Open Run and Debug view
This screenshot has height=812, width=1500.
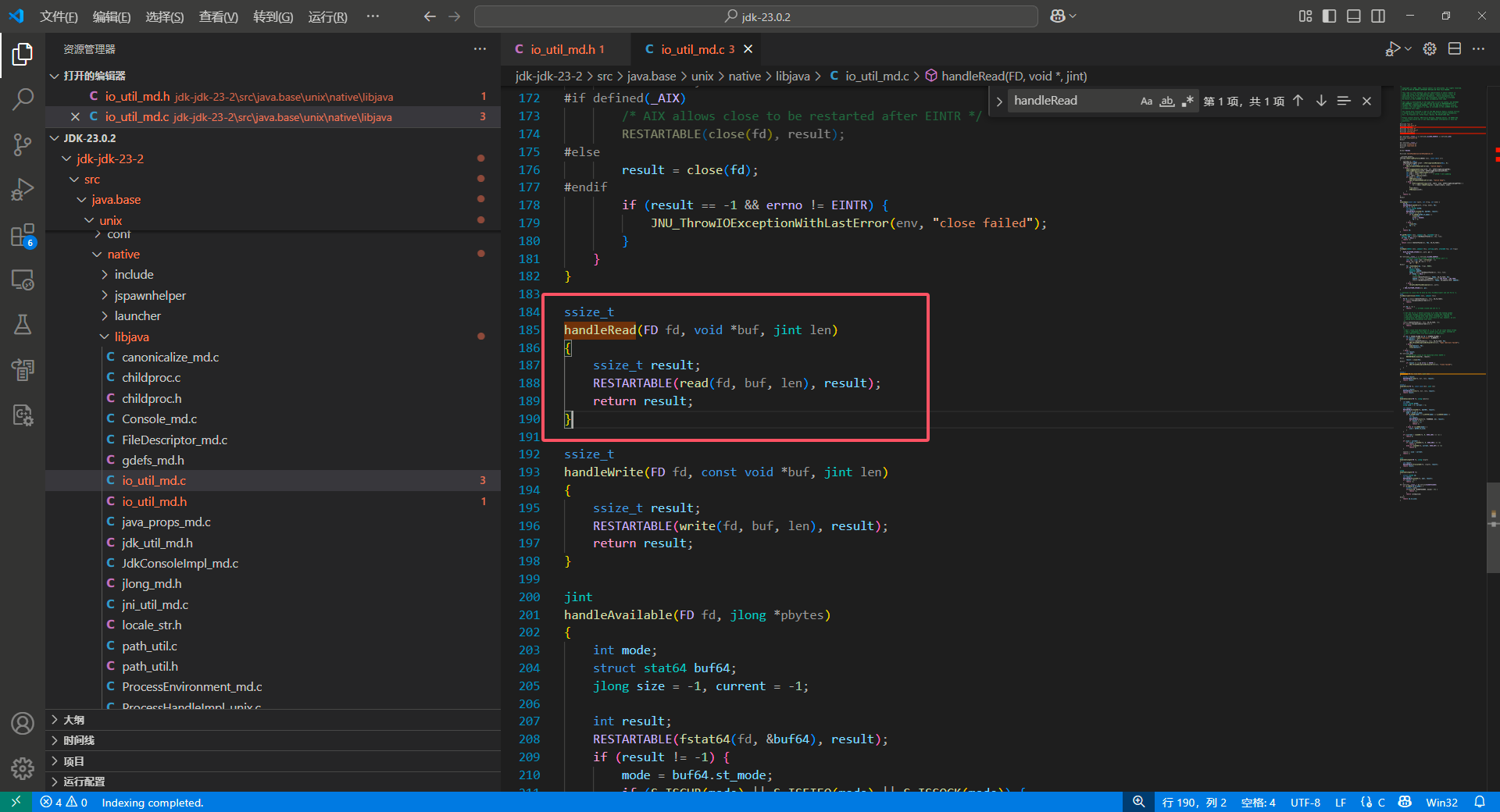[23, 190]
